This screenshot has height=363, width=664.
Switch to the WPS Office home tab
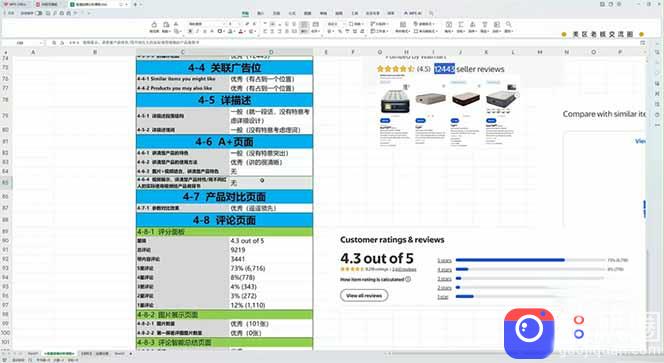(15, 4)
